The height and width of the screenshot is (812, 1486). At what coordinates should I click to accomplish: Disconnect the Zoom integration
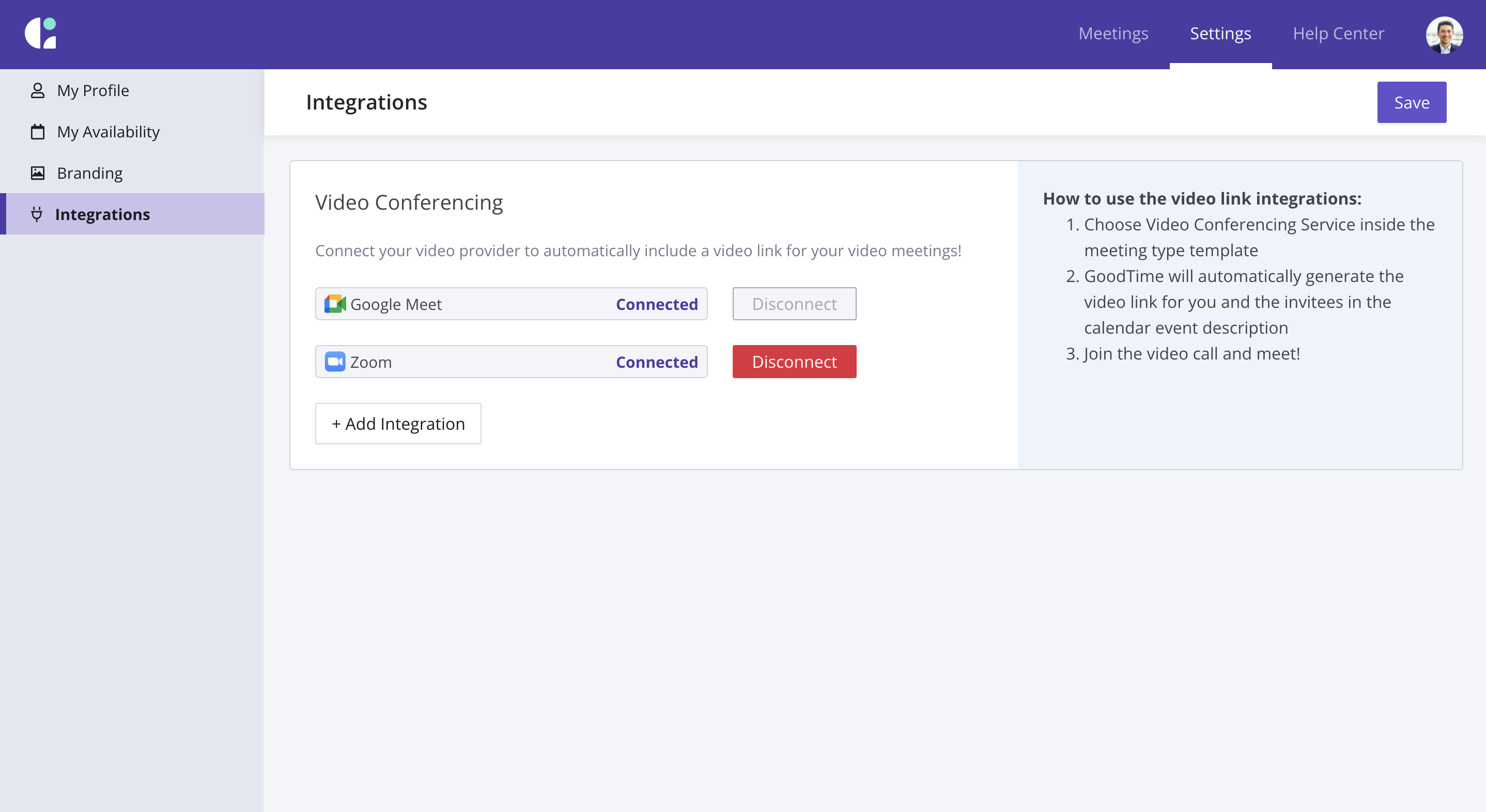794,362
